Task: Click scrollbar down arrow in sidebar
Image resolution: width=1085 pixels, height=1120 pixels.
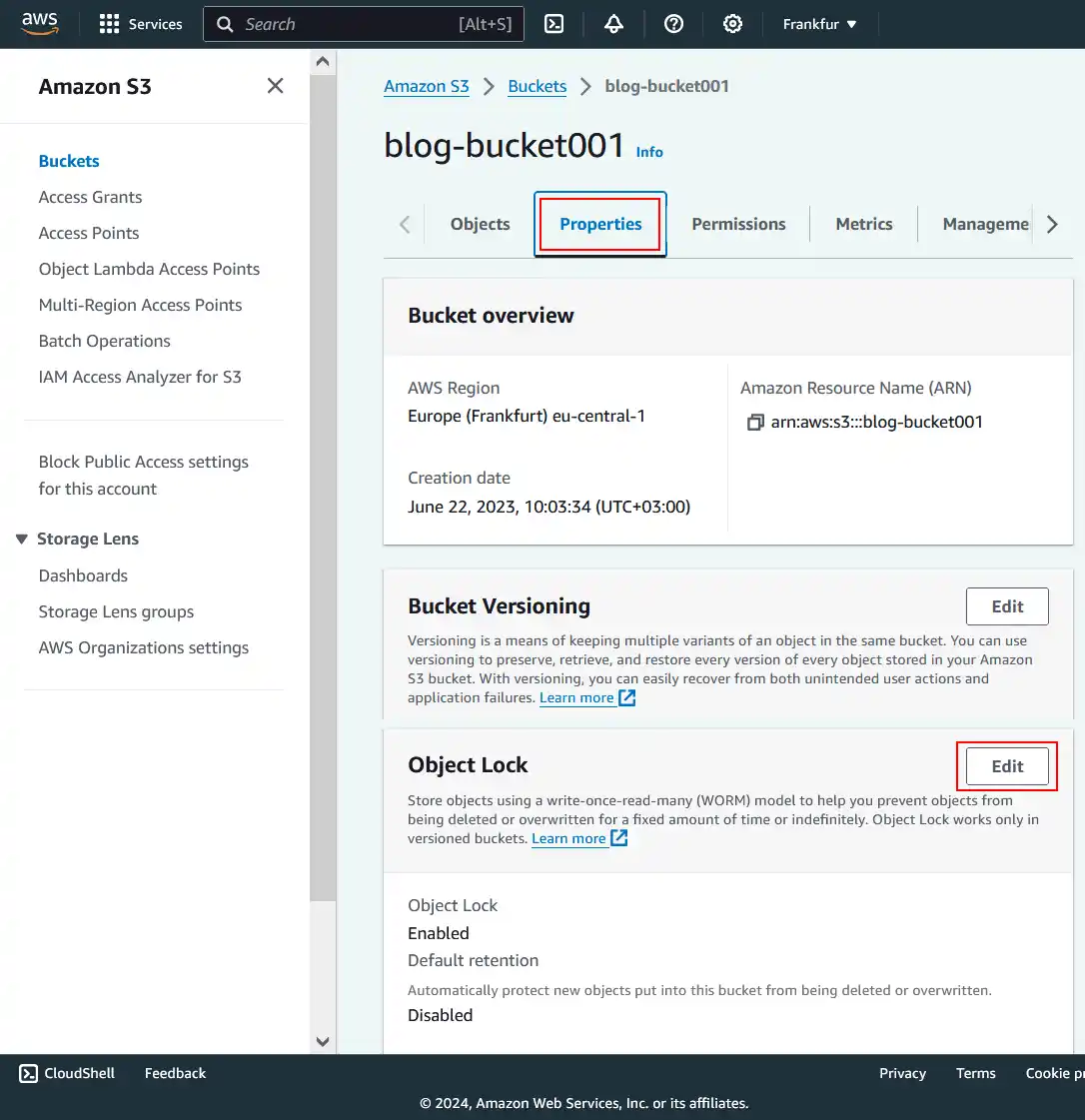Action: (323, 1041)
